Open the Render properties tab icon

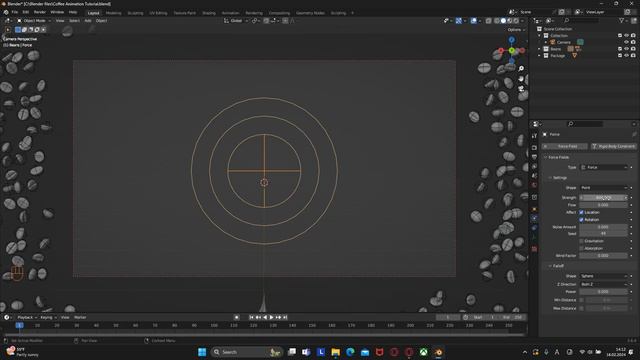point(534,147)
